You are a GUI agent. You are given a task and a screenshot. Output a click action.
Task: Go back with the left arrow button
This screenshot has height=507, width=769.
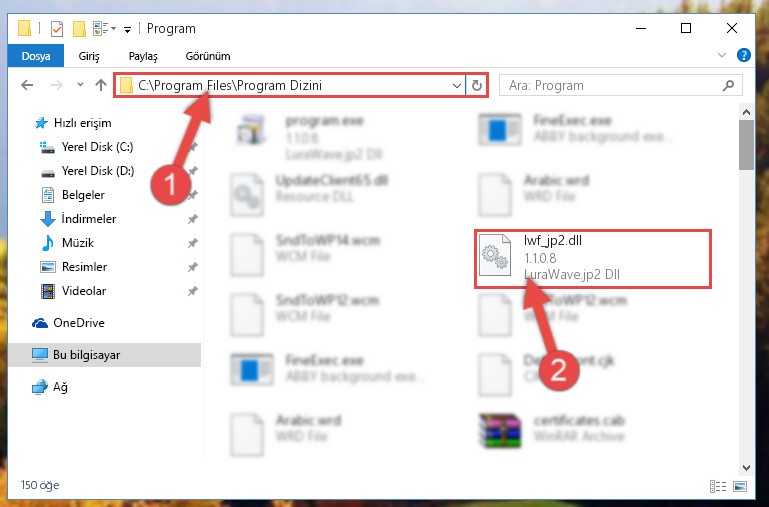pyautogui.click(x=27, y=85)
